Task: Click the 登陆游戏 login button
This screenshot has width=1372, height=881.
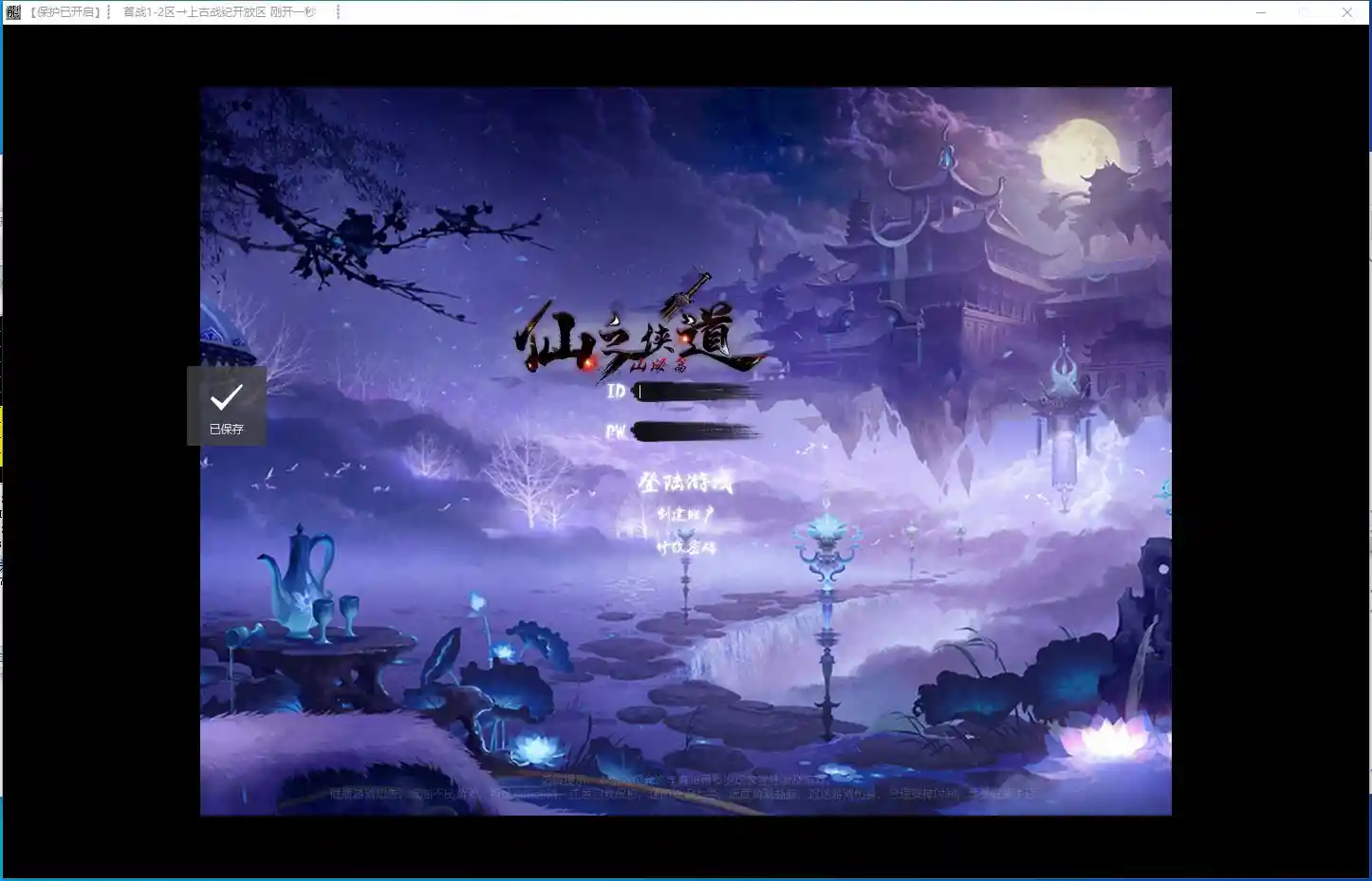Action: [686, 483]
